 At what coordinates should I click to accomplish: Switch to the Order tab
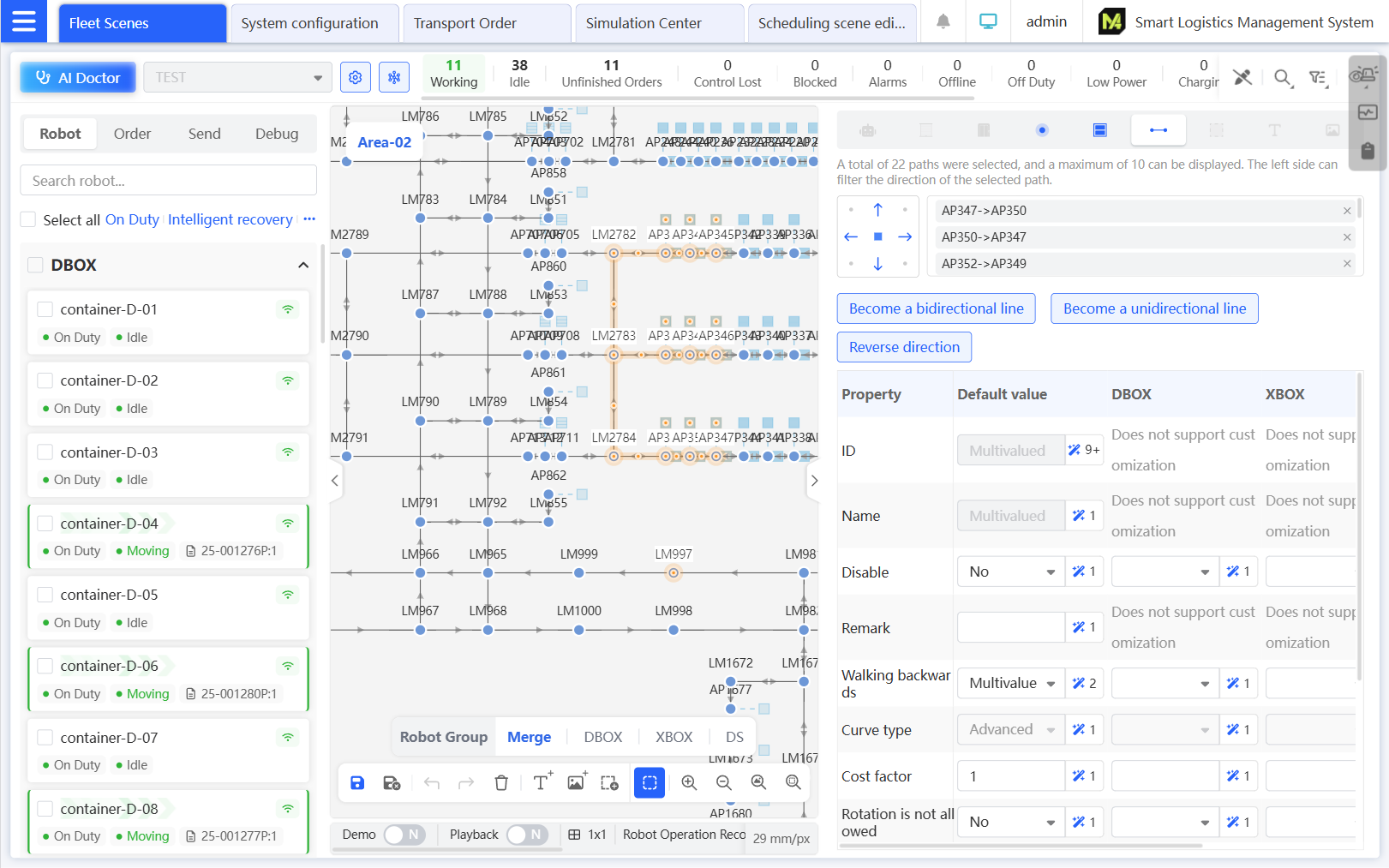(132, 134)
